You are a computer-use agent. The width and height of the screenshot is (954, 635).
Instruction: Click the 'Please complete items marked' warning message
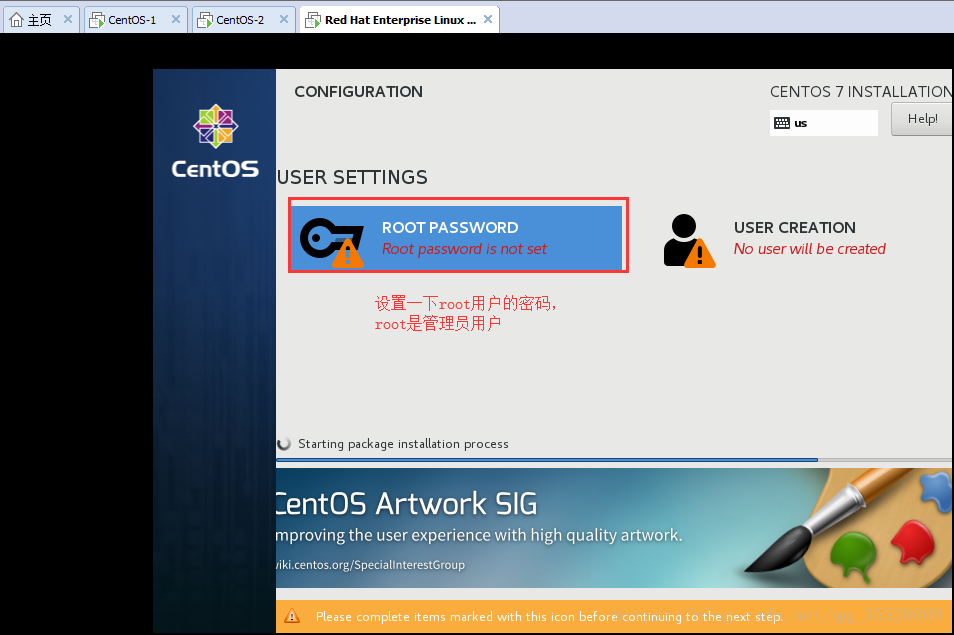(x=549, y=617)
